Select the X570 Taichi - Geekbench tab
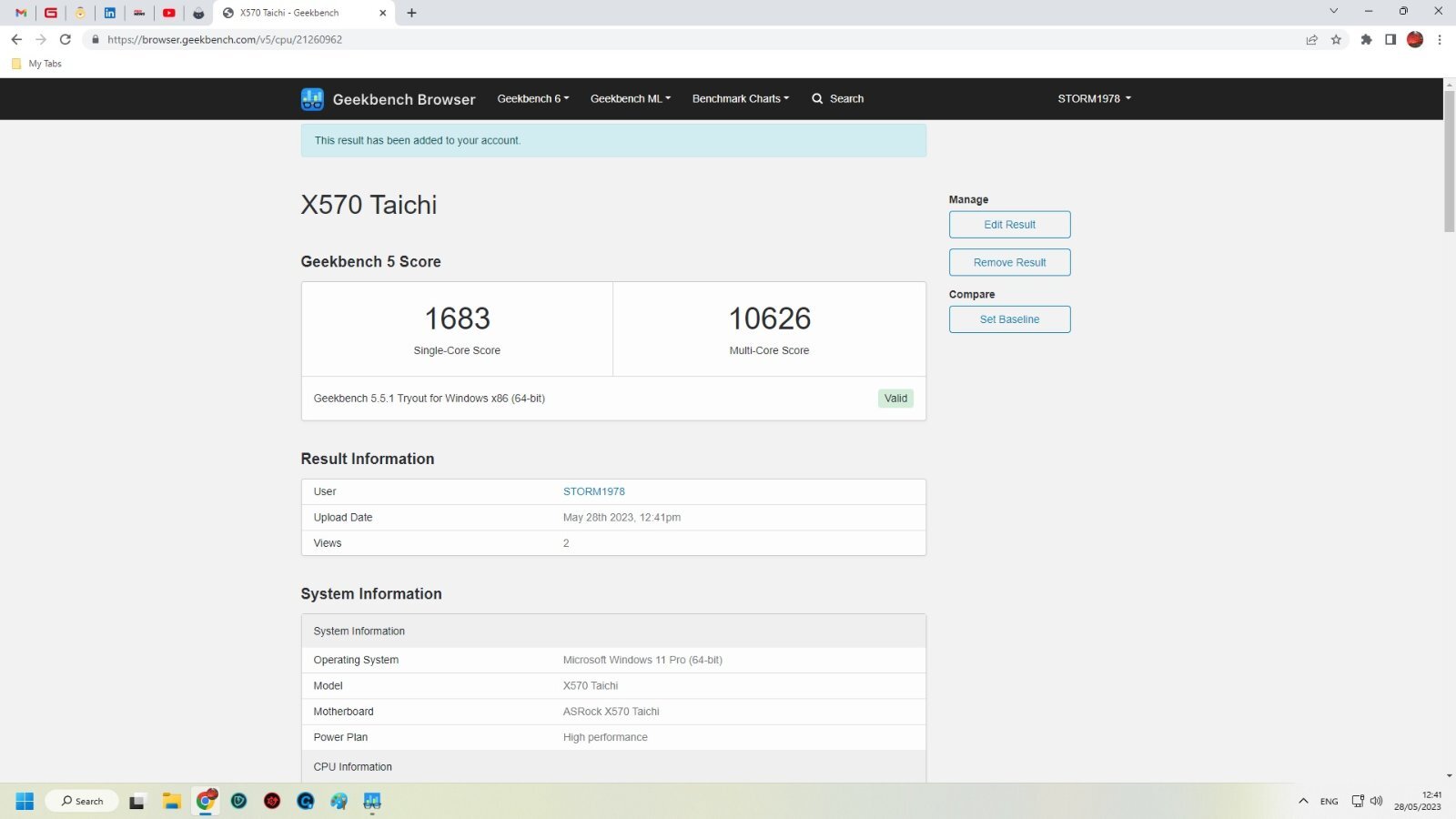 [x=303, y=13]
